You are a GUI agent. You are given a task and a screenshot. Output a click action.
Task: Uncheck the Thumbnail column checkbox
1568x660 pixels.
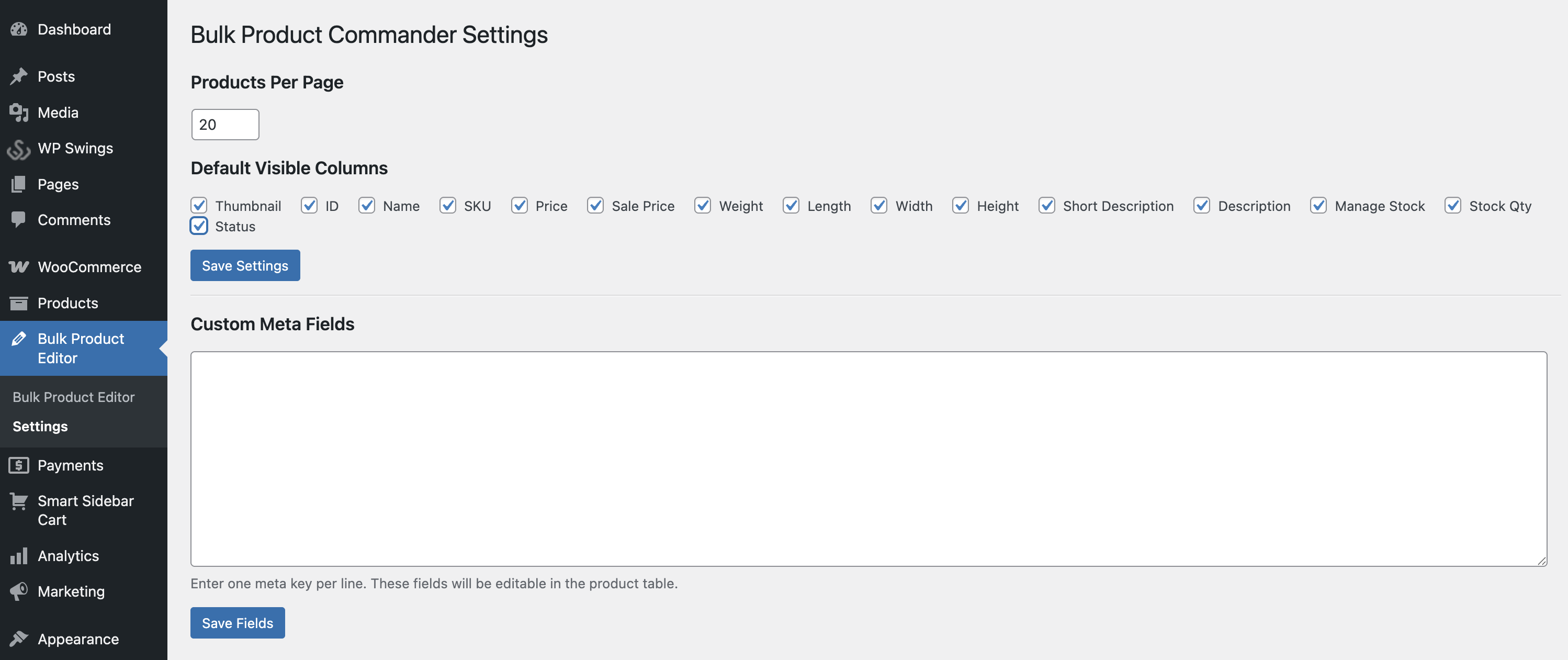(198, 205)
